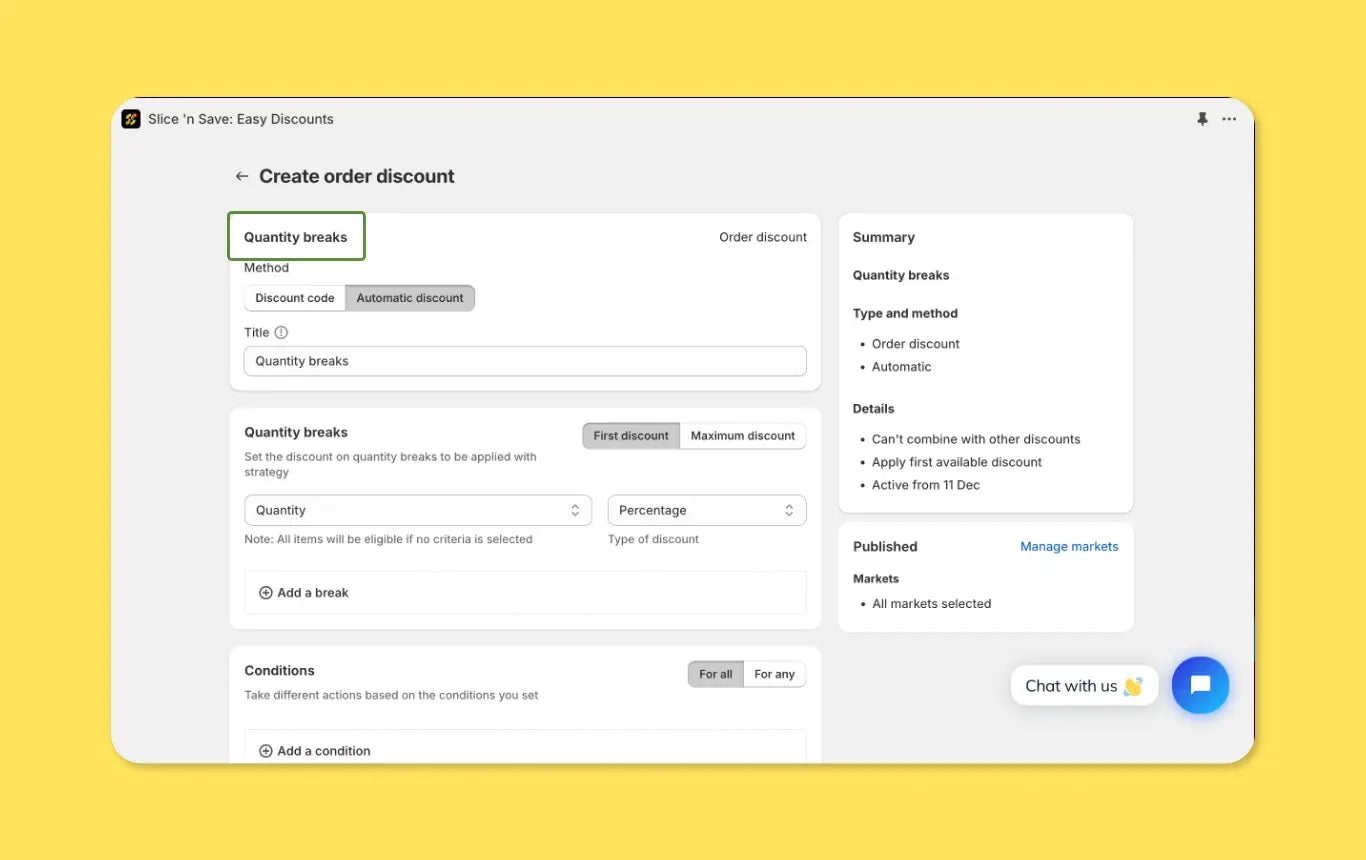Click the plus icon for Add a break

point(266,593)
